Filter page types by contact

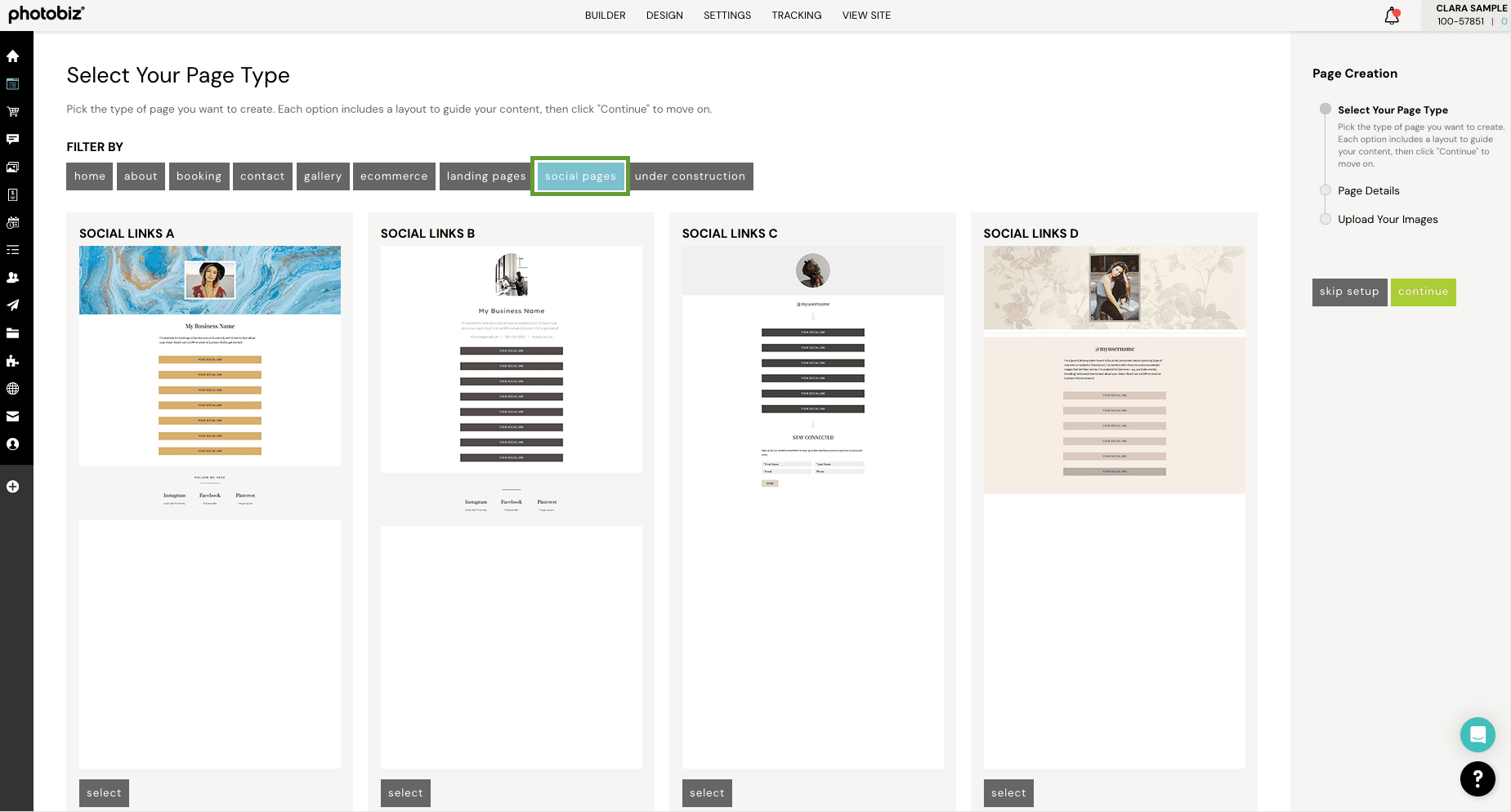(262, 176)
